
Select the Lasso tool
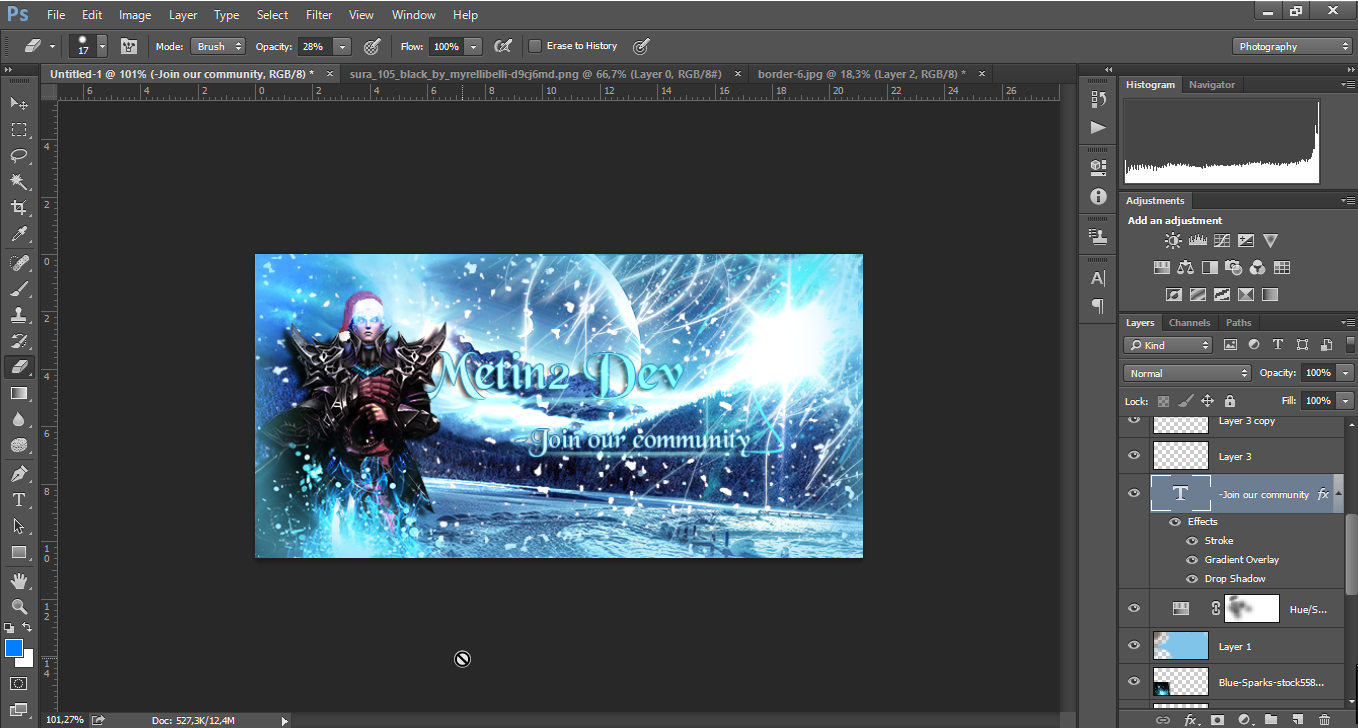pyautogui.click(x=19, y=156)
